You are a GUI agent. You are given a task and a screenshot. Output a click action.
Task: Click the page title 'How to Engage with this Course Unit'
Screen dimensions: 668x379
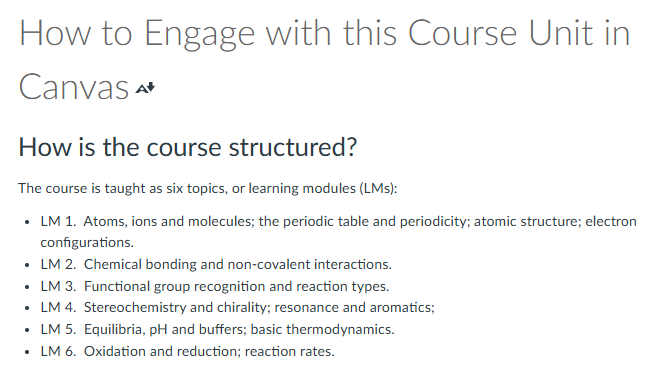point(324,33)
